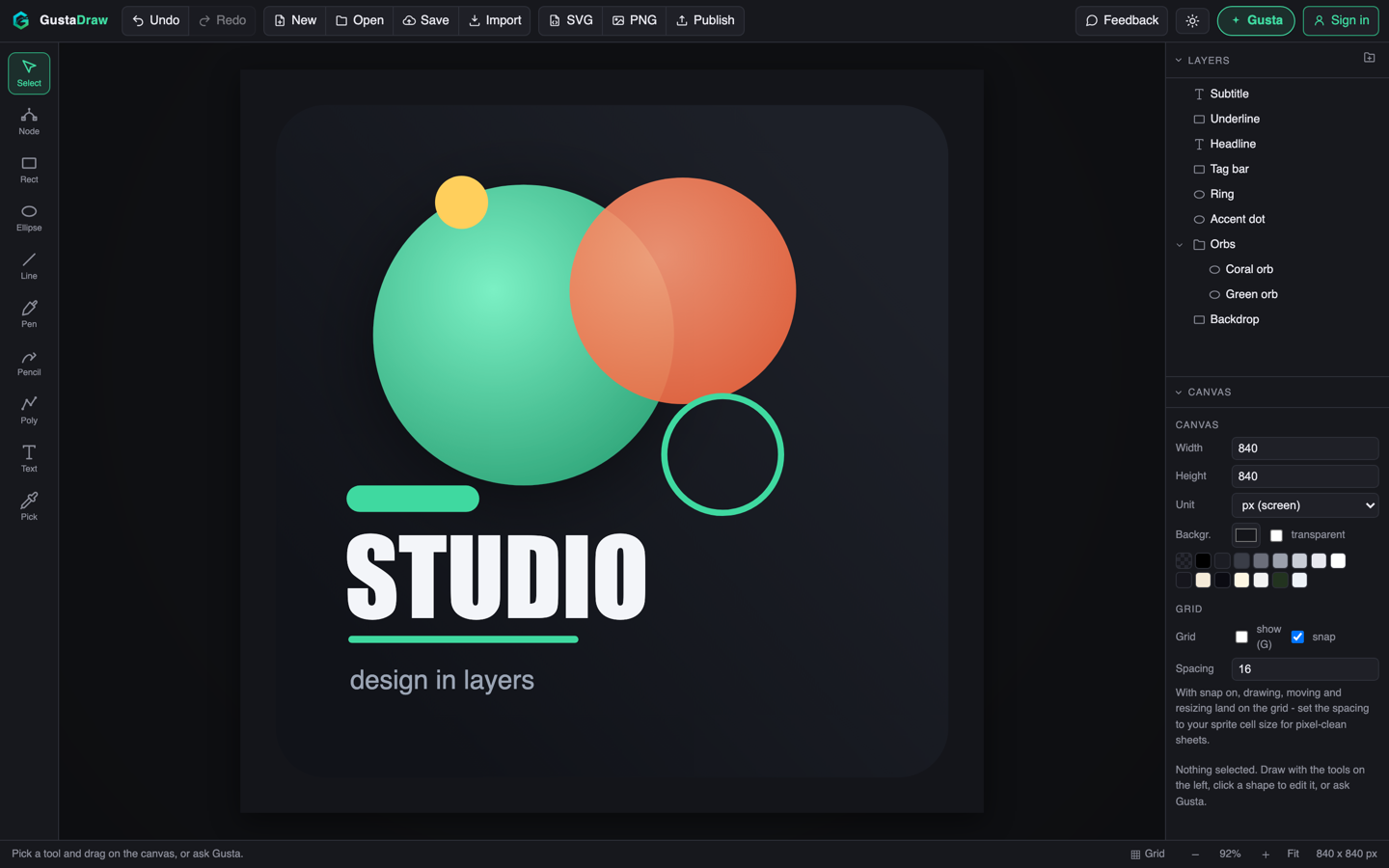
Task: Click the yellow accent dot on canvas
Action: click(x=461, y=203)
